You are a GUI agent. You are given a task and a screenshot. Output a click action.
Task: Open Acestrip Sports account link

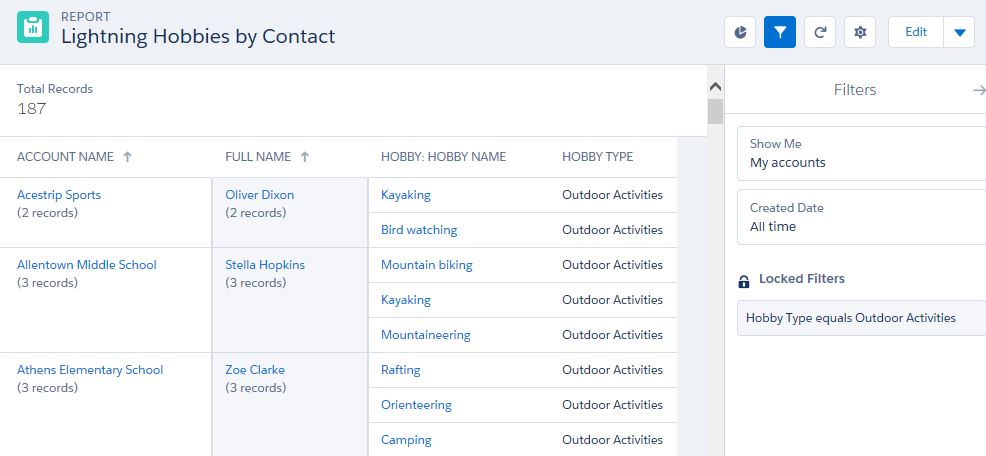click(x=59, y=195)
